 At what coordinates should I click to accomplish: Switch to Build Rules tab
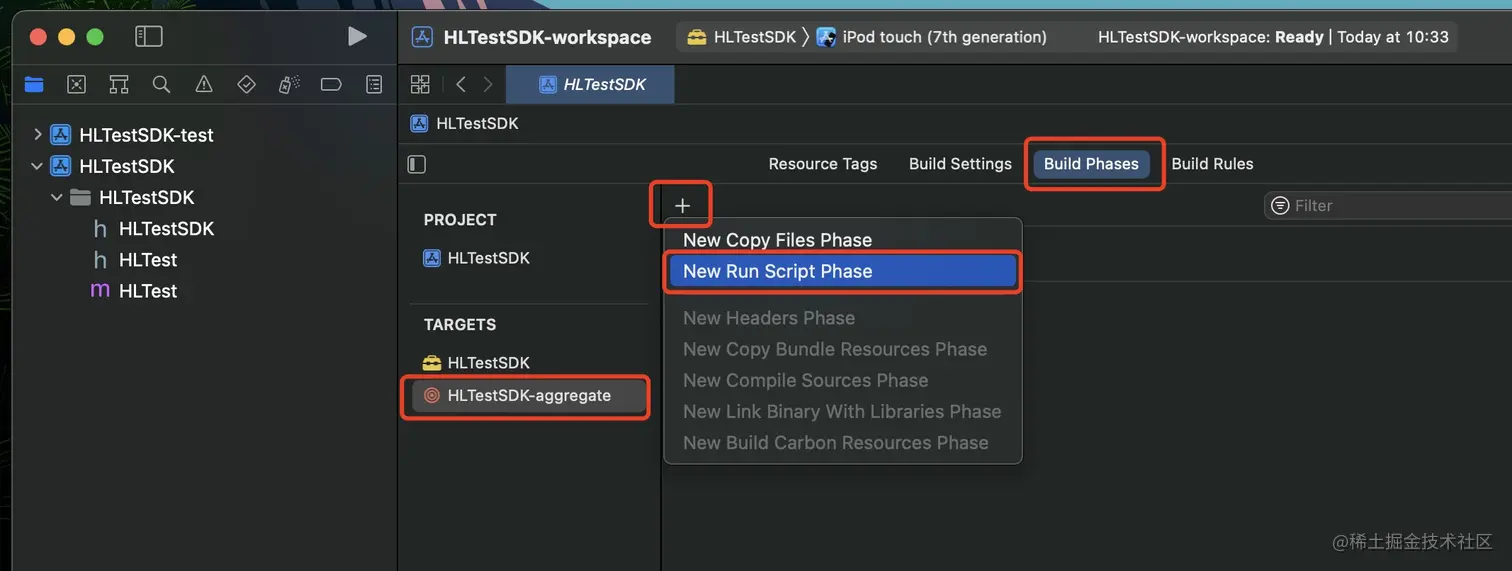(1212, 164)
